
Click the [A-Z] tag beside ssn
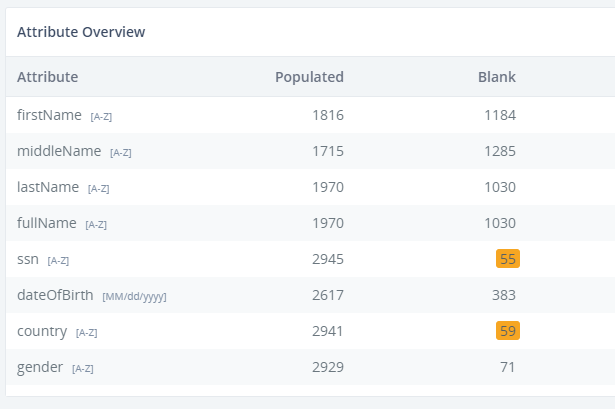pos(58,261)
